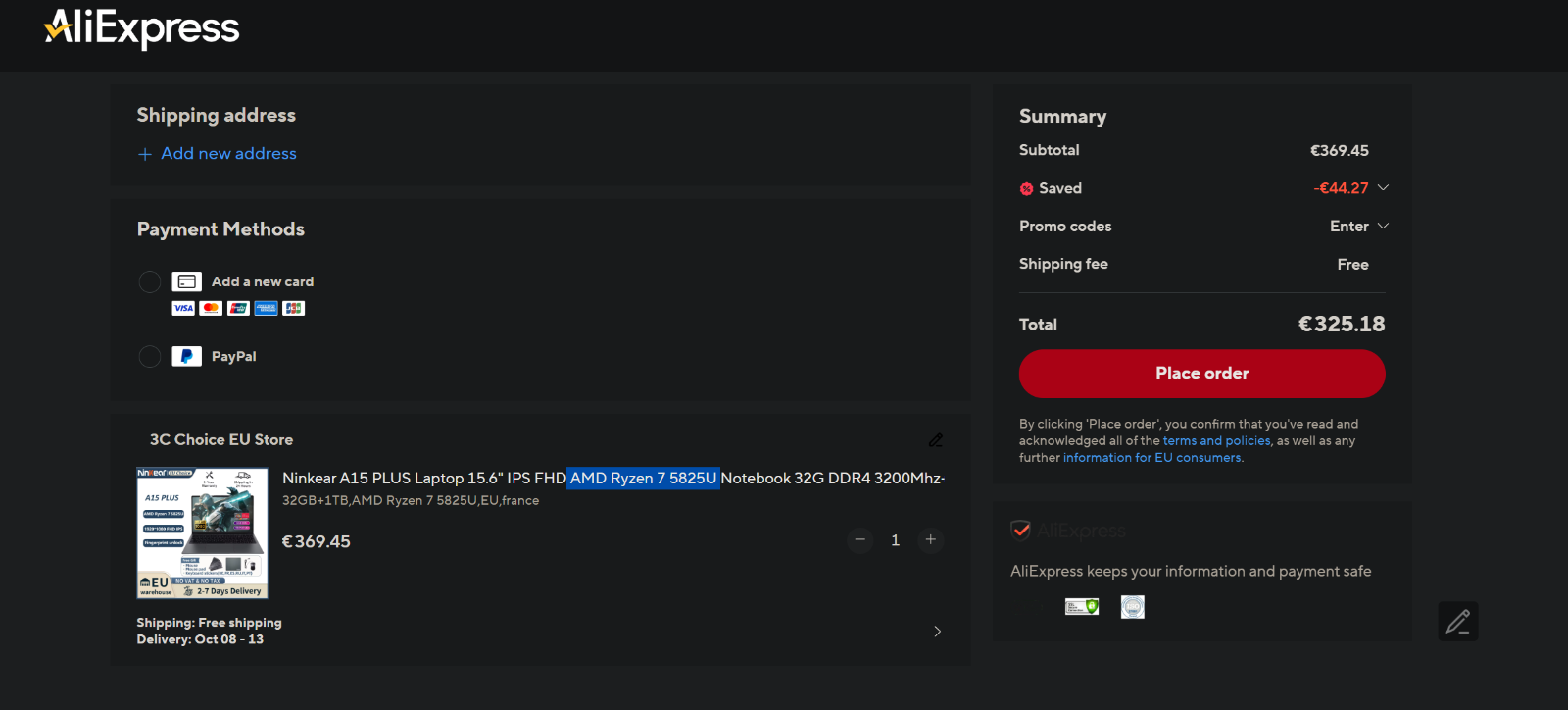Viewport: 1568px width, 710px height.
Task: Open shipping options with the right chevron
Action: coord(938,632)
